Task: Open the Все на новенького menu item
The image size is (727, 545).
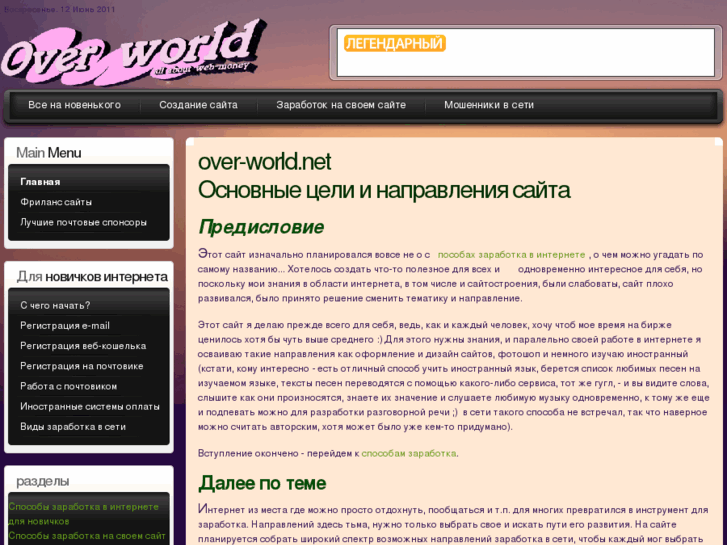Action: pos(74,105)
